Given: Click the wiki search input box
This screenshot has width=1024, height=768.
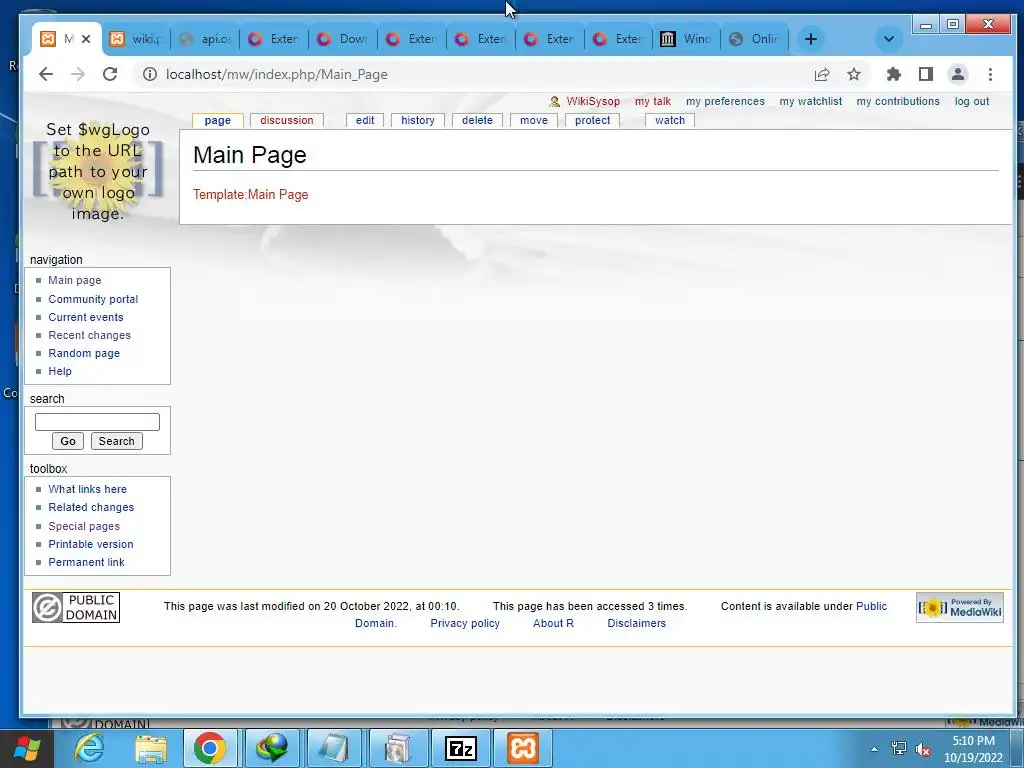Looking at the screenshot, I should click(97, 422).
